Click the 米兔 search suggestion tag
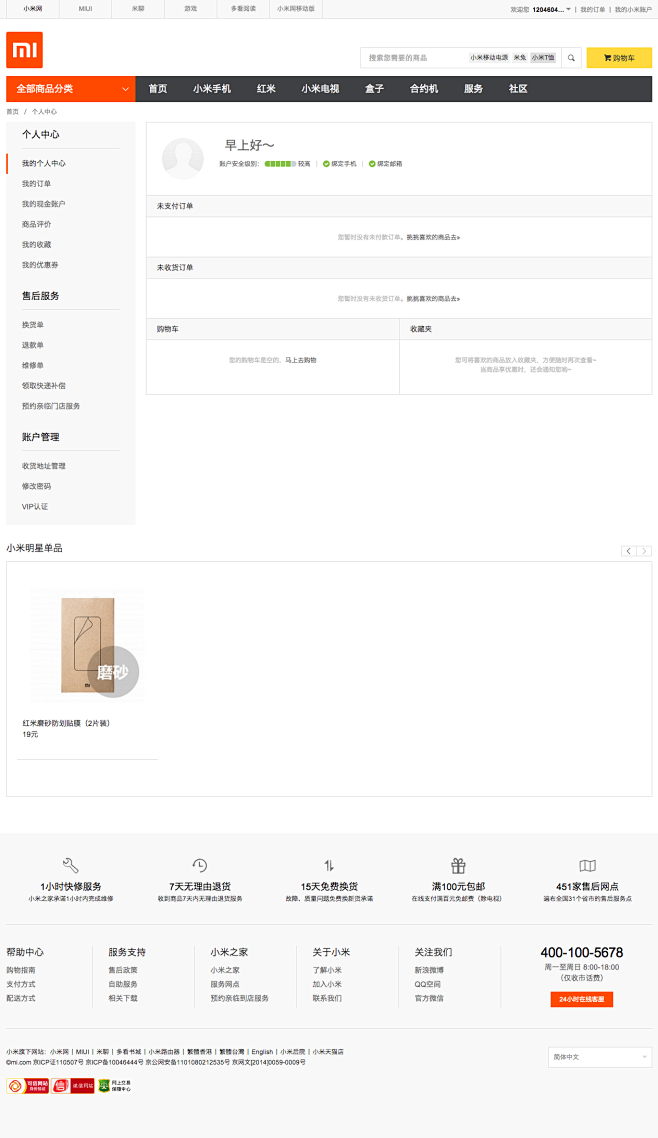The height and width of the screenshot is (1138, 658). pos(520,57)
